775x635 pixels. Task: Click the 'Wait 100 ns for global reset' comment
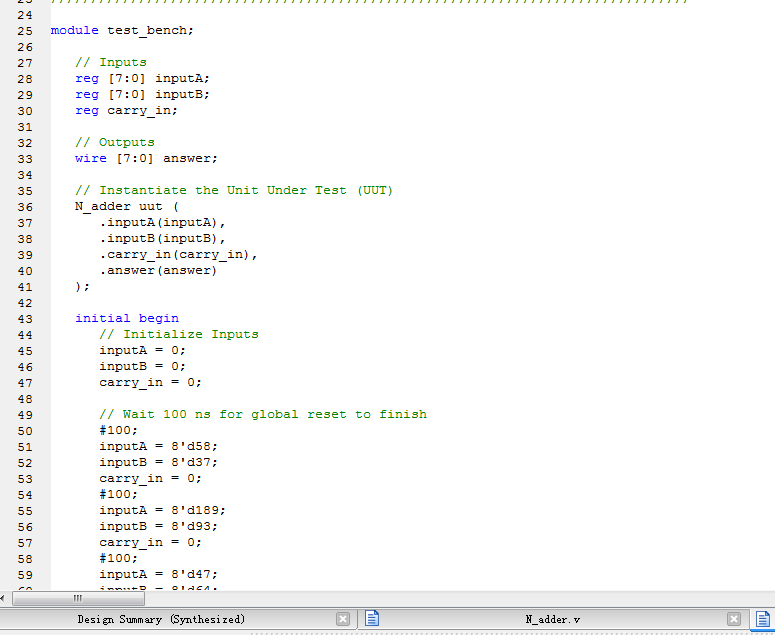[262, 414]
